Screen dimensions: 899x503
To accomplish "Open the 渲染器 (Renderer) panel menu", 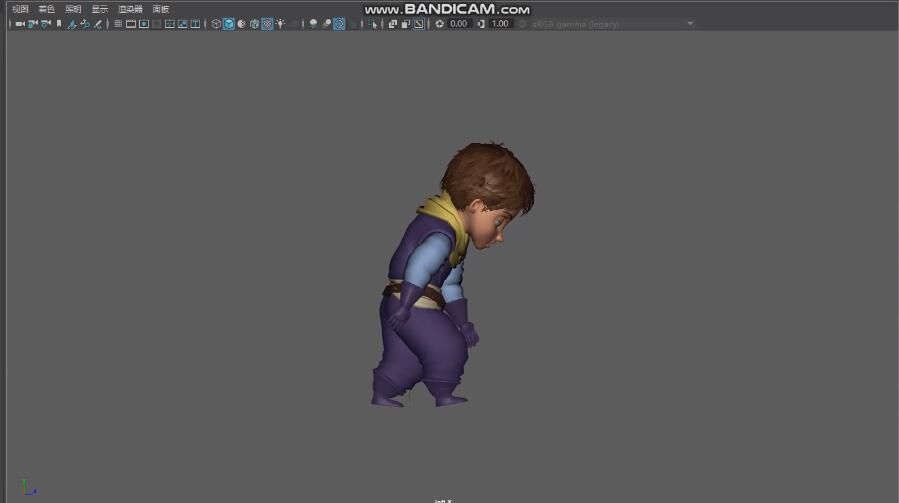I will pos(130,9).
